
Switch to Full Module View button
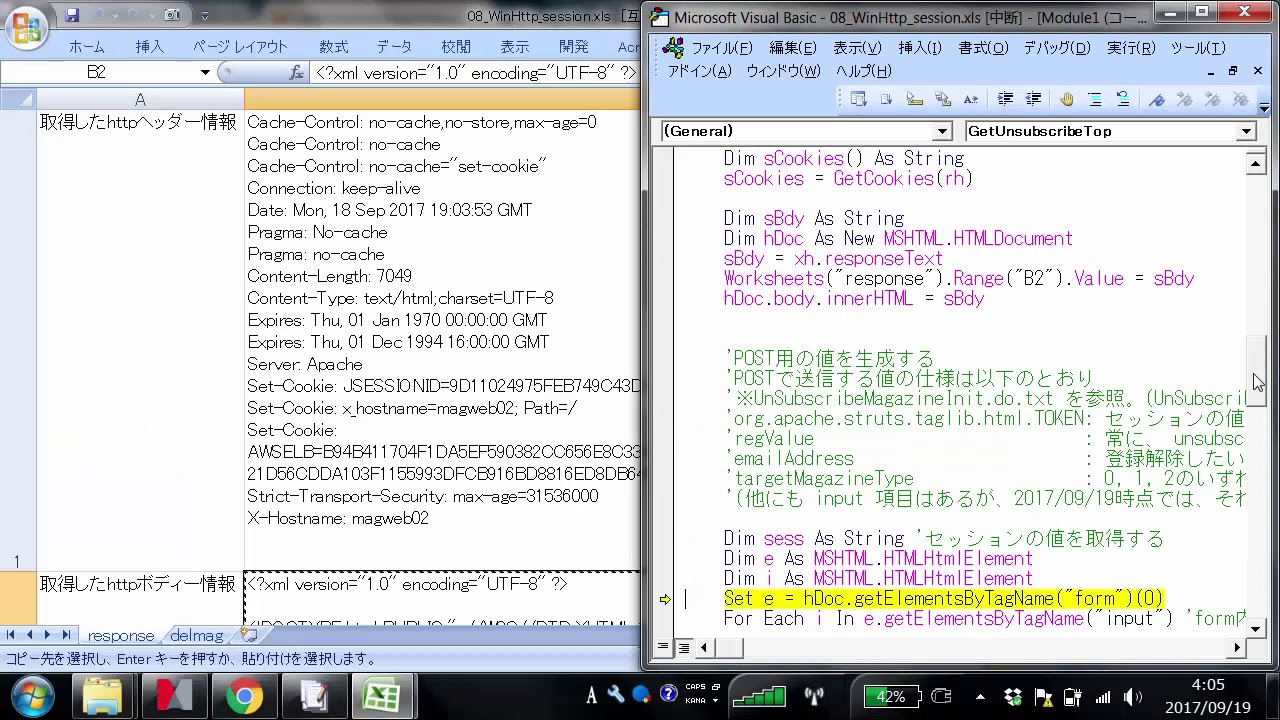(683, 648)
